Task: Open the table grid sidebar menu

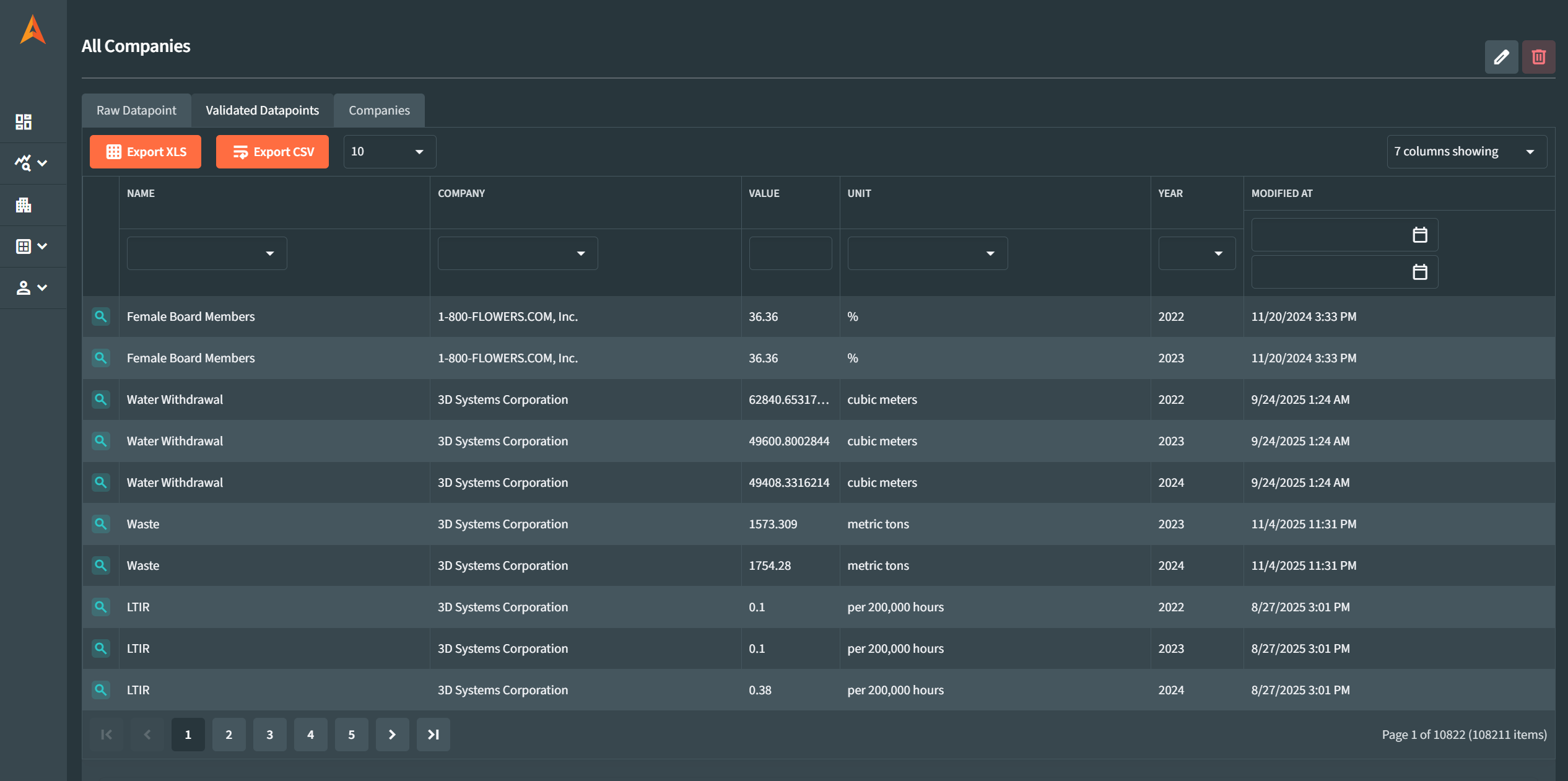Action: click(x=31, y=246)
